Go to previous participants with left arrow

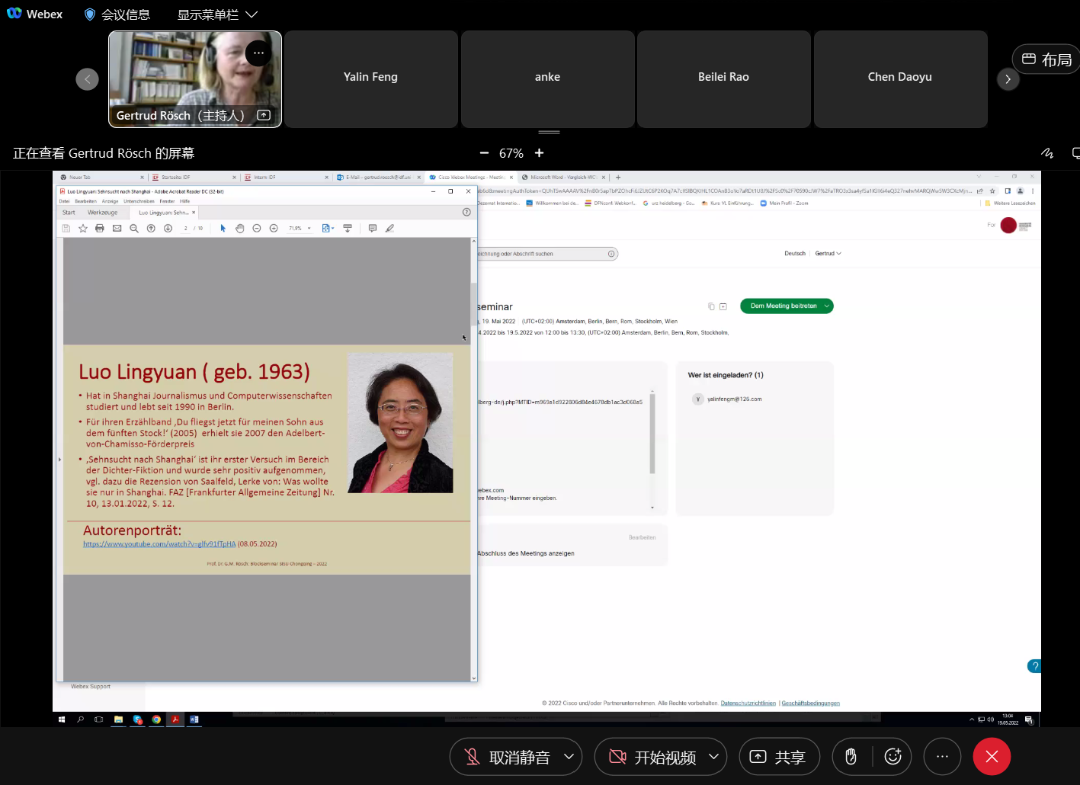[x=87, y=79]
